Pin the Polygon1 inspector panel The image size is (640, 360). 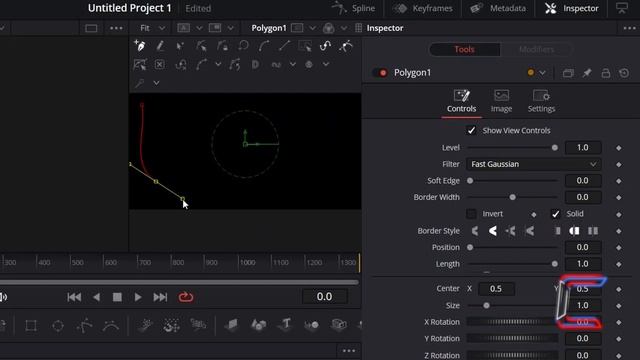point(587,73)
